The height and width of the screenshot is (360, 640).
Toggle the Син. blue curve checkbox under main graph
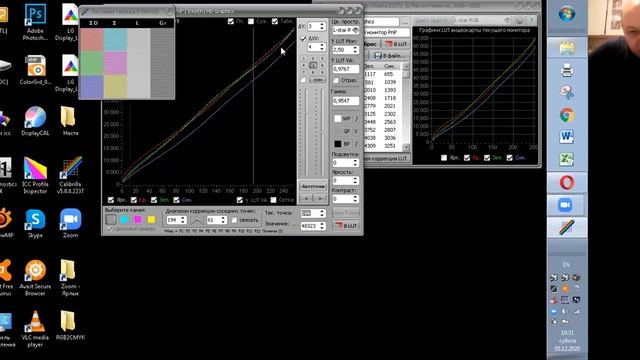point(176,200)
